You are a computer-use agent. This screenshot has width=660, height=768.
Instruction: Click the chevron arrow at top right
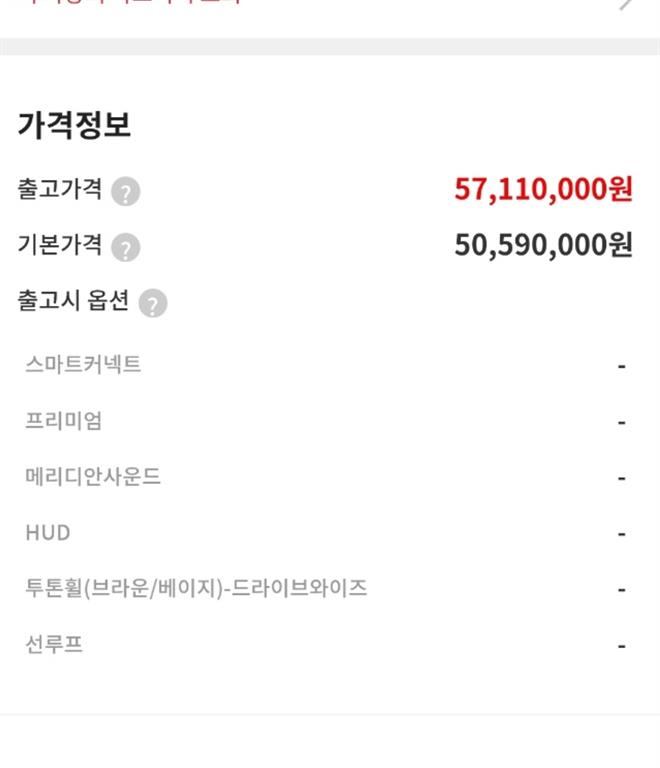pos(627,4)
